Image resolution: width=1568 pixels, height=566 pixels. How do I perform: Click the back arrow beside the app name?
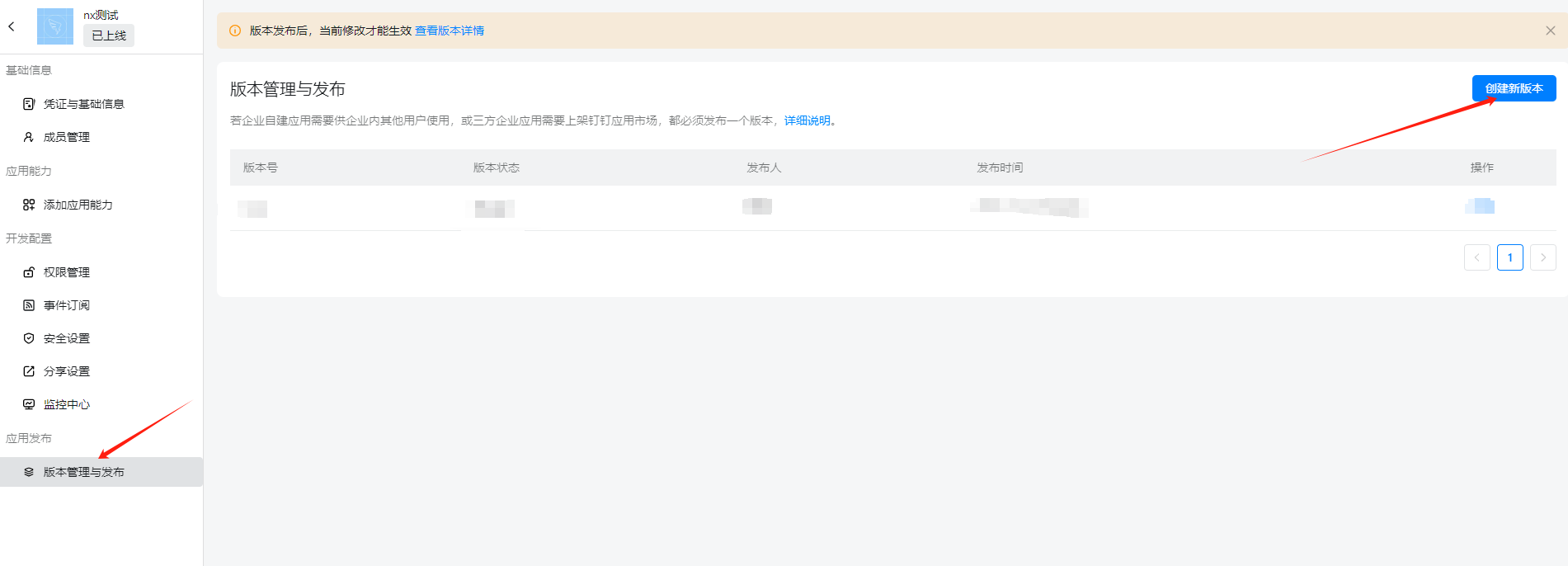(x=12, y=26)
